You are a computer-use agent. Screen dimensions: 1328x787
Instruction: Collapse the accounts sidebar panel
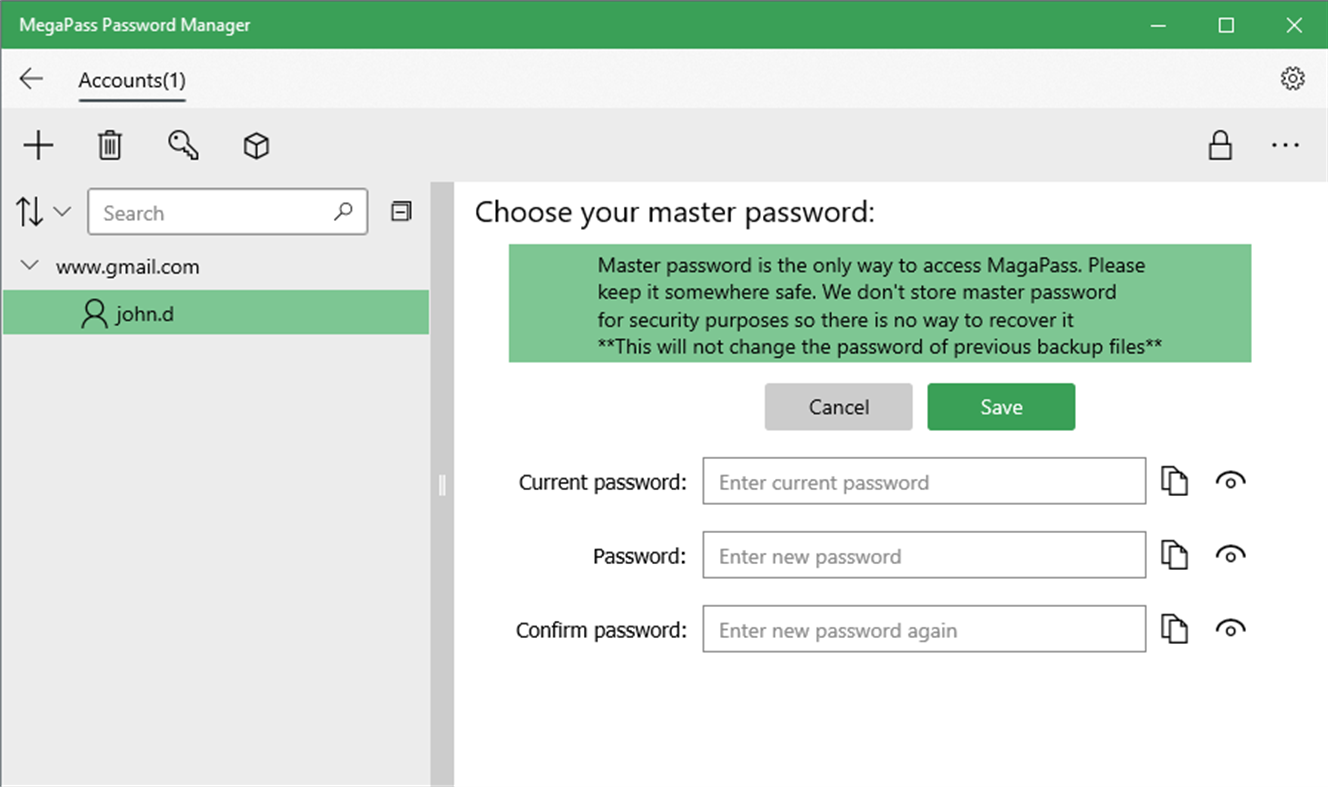pyautogui.click(x=401, y=211)
